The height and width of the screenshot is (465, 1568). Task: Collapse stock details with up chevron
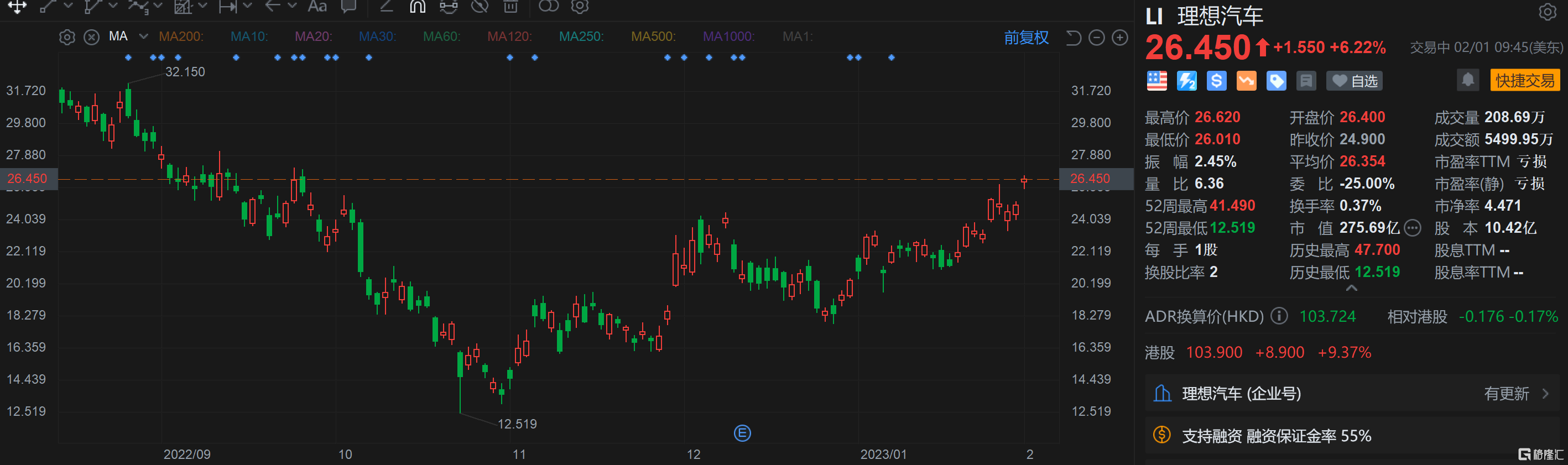[1351, 289]
